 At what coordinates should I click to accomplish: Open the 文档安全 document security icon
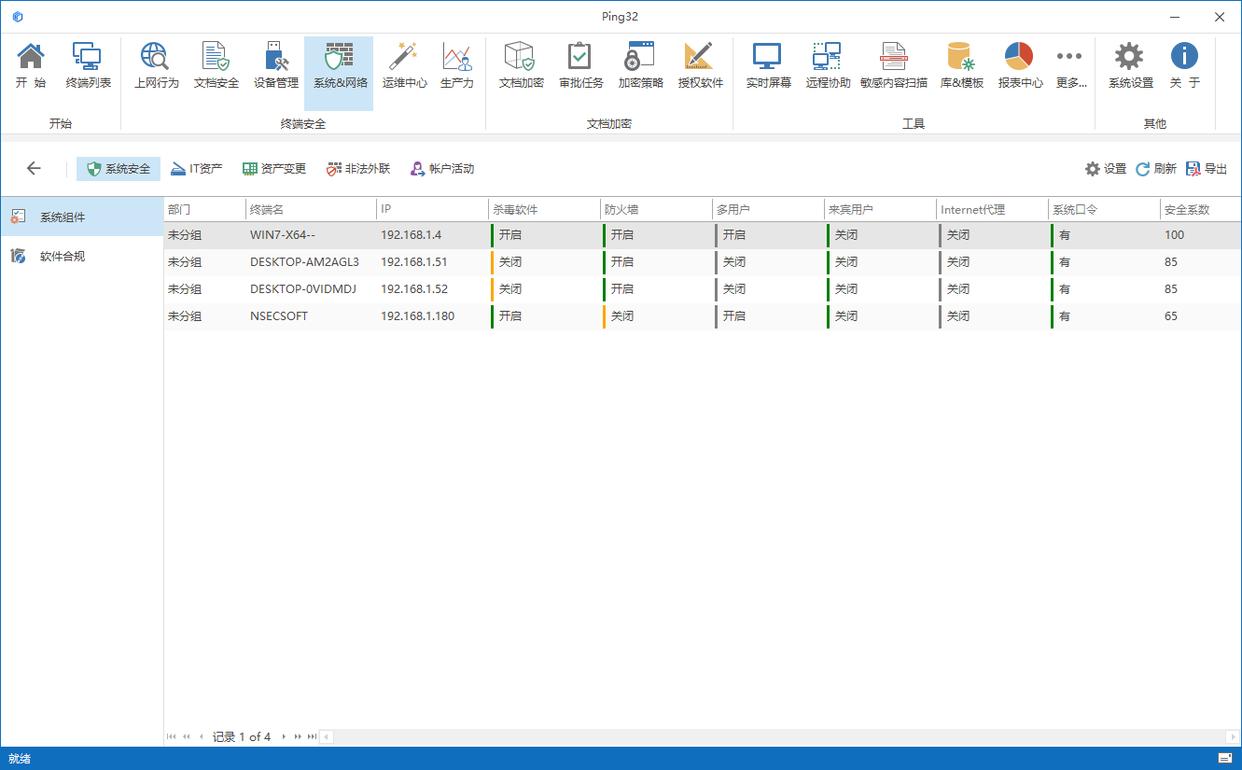216,66
